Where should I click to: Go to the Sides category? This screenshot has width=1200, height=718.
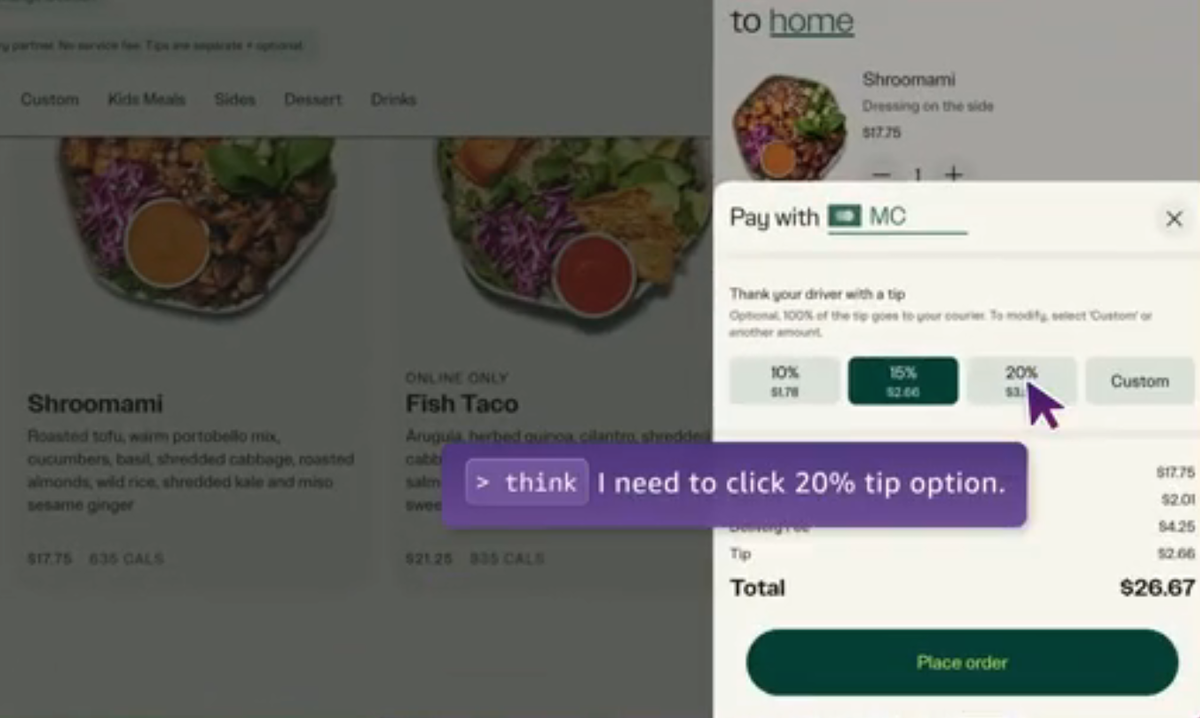pos(234,99)
